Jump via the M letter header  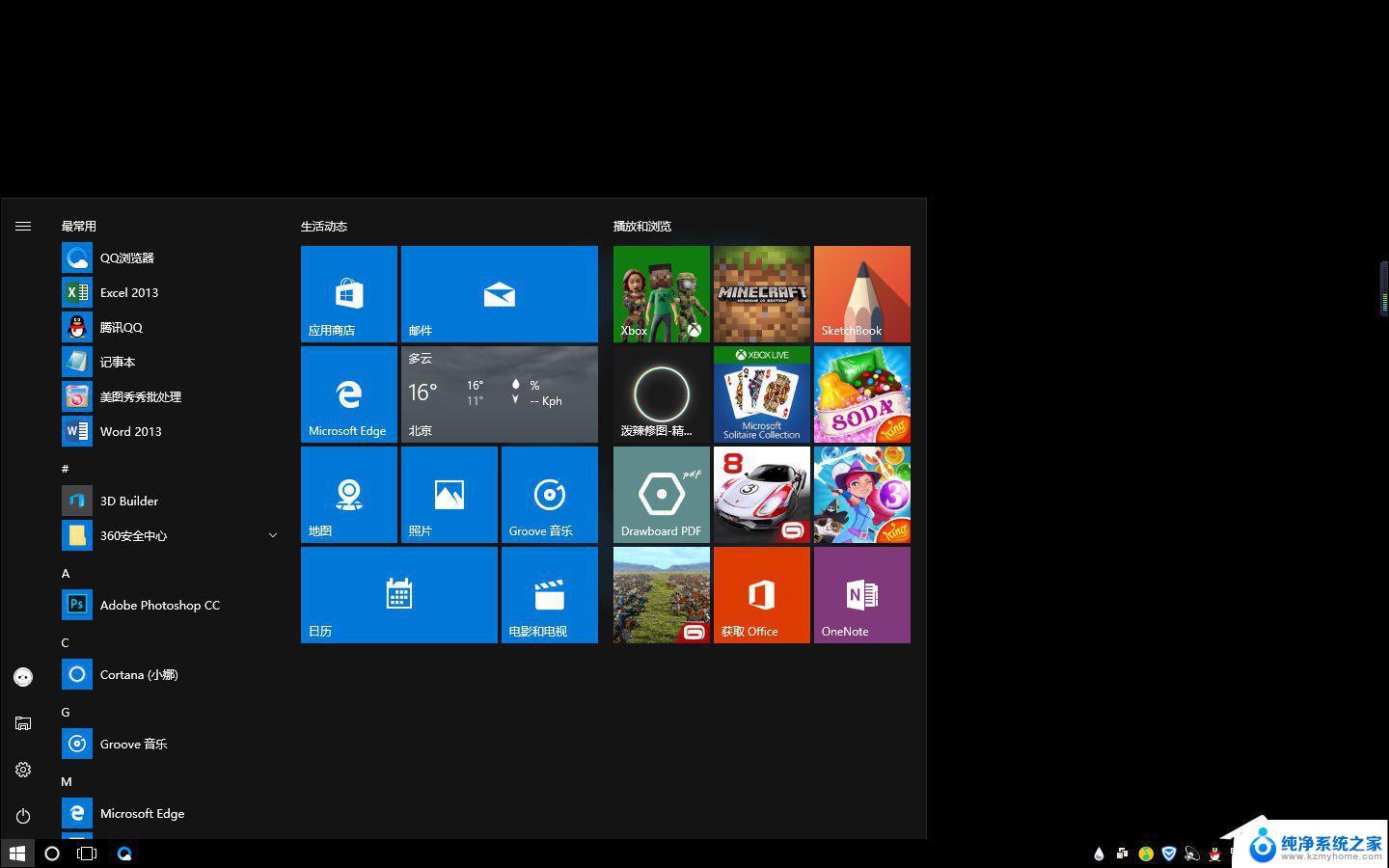67,781
